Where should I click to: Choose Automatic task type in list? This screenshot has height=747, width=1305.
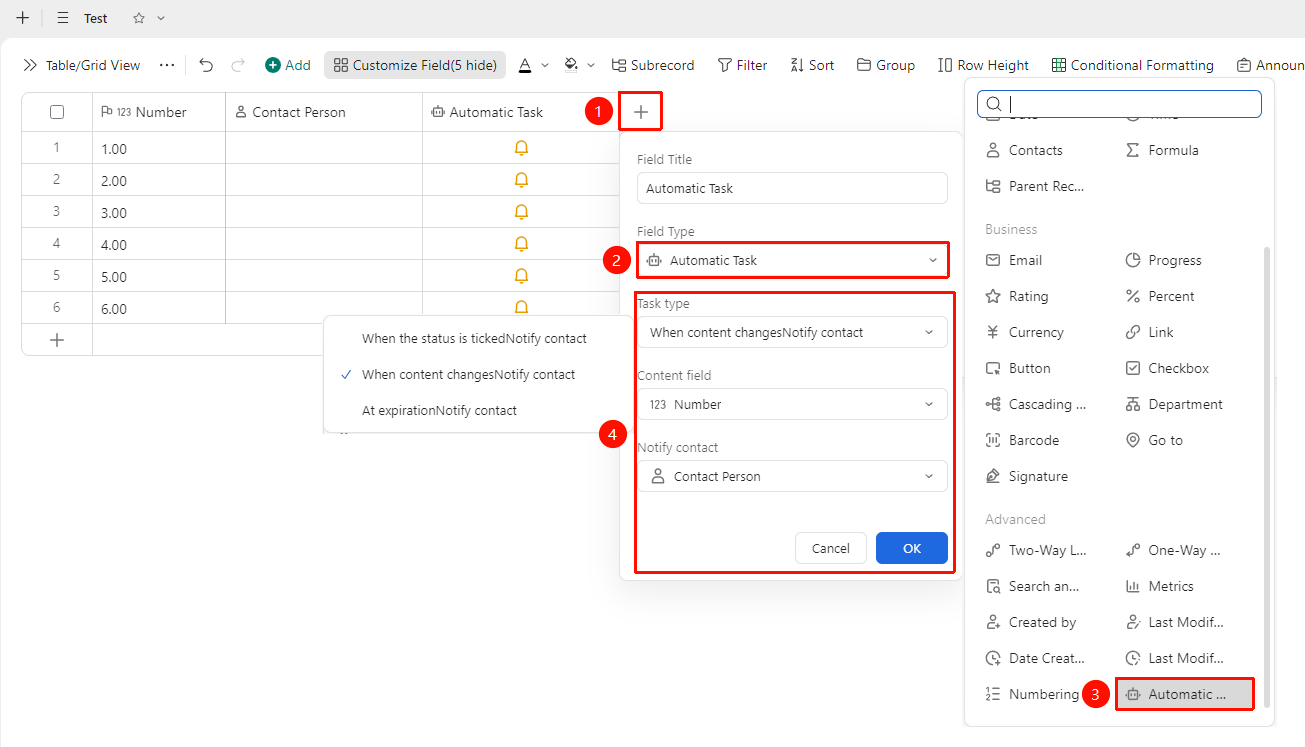(1185, 694)
